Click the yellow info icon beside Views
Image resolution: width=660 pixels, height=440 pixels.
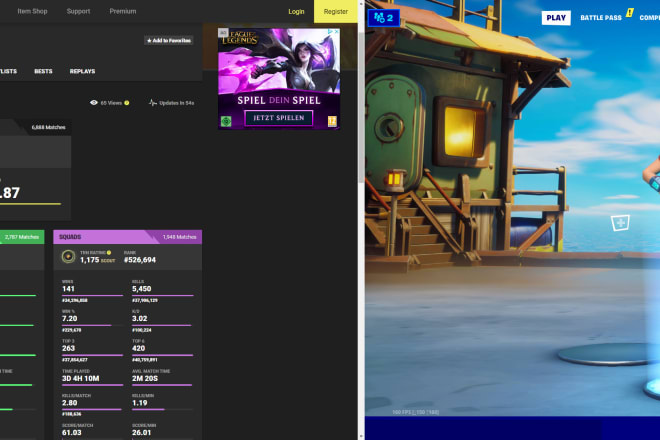coord(127,102)
